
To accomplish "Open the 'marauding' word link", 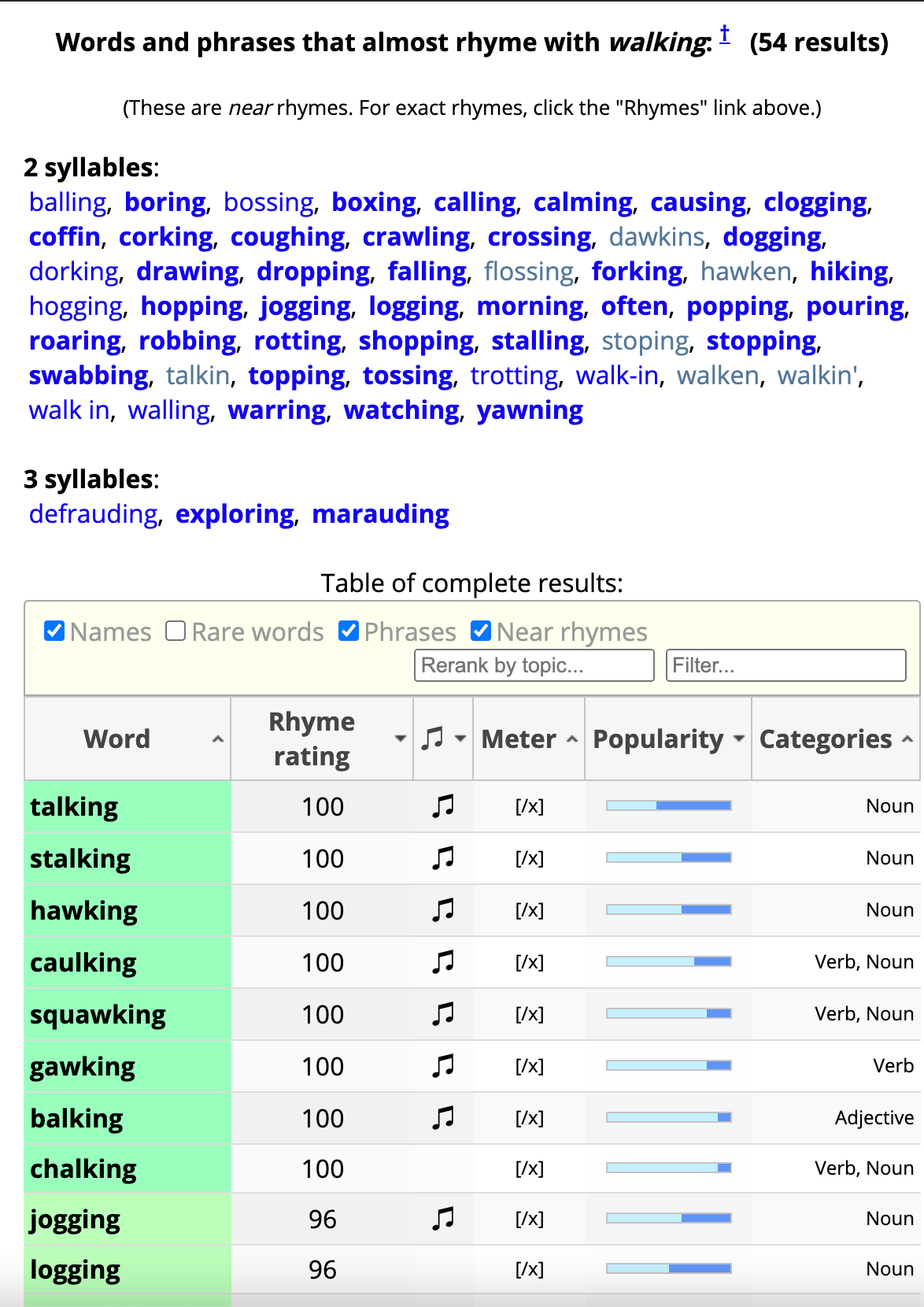I will click(381, 514).
